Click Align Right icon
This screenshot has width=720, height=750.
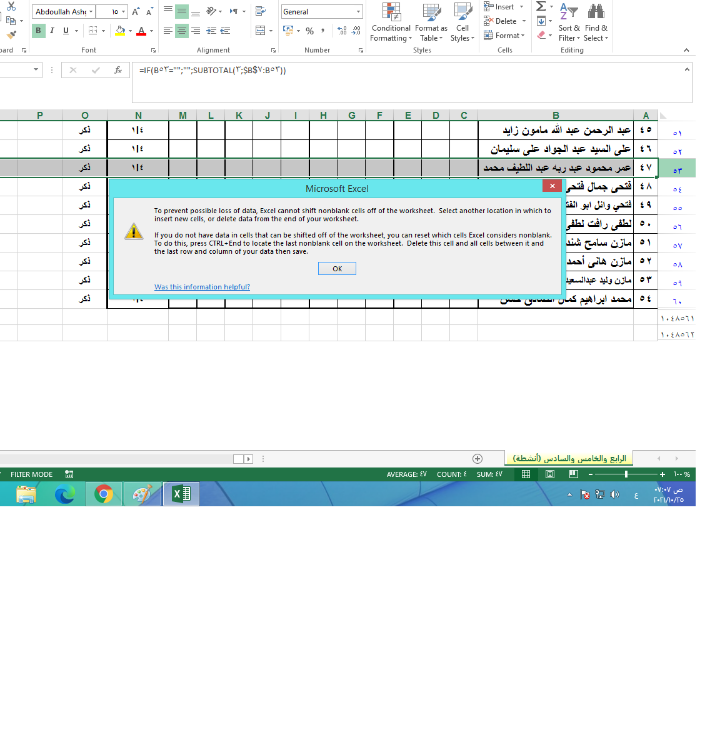pyautogui.click(x=195, y=31)
